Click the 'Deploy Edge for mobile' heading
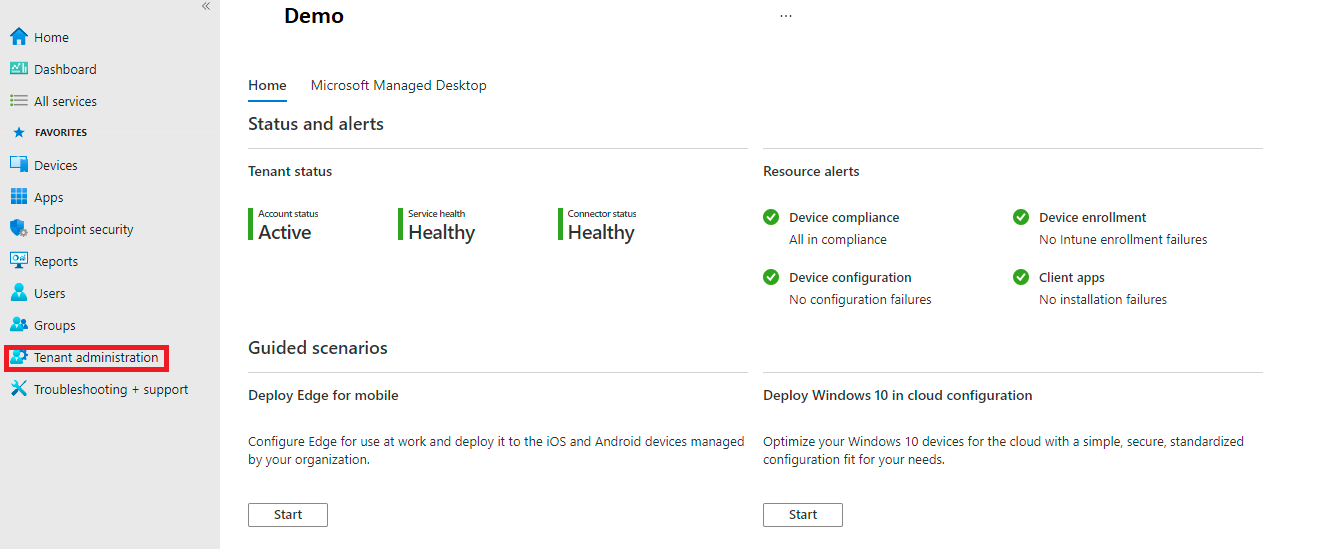Screen dimensions: 1321x549 323,395
